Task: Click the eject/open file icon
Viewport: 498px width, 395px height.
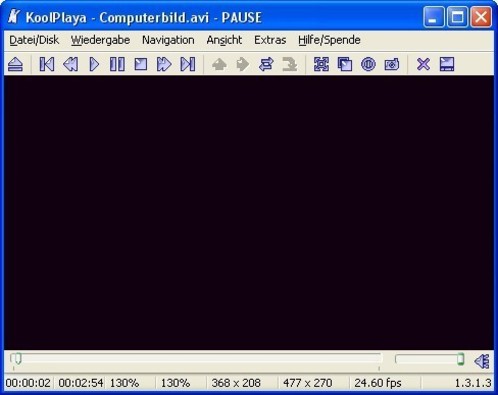Action: pos(15,64)
